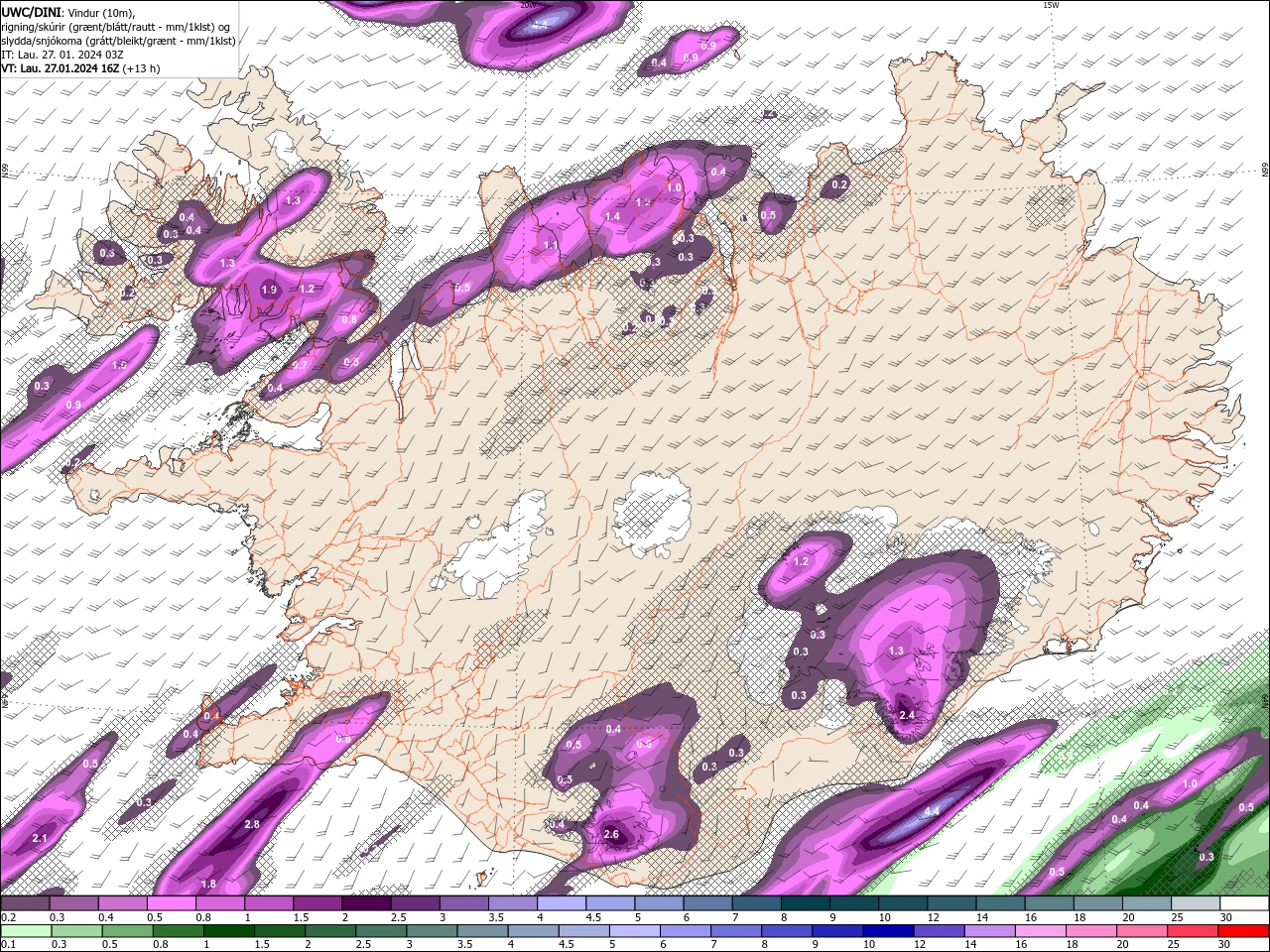Image resolution: width=1270 pixels, height=952 pixels.
Task: Click the 1.9 precipitation value in the Westfjords
Action: click(269, 291)
